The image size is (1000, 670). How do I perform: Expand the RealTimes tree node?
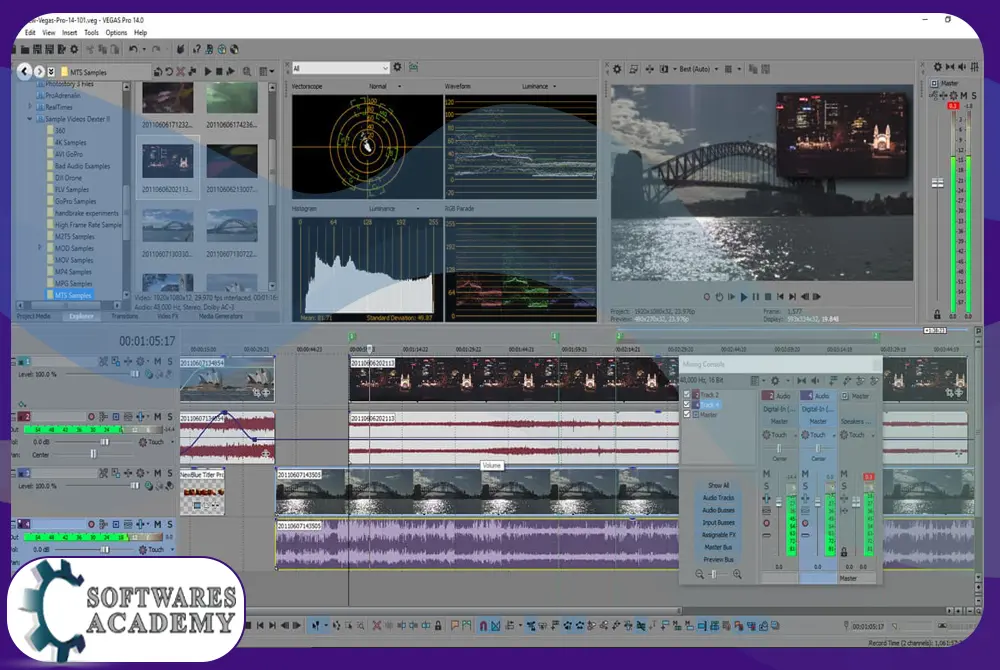click(29, 107)
